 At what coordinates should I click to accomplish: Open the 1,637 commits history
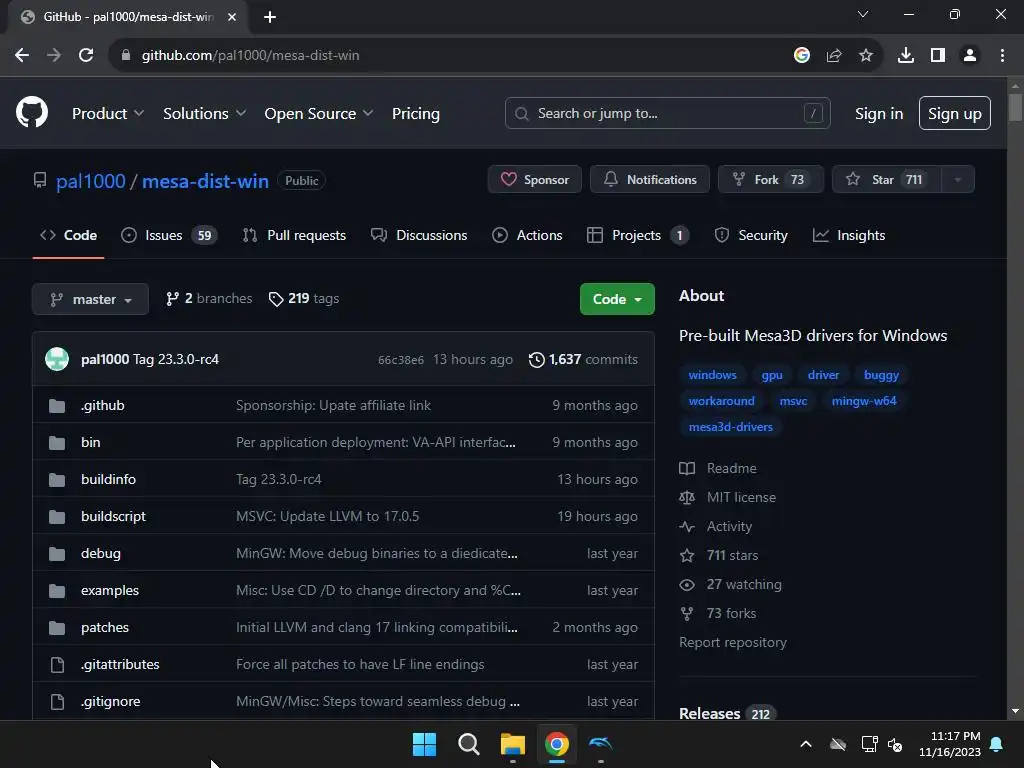click(583, 359)
